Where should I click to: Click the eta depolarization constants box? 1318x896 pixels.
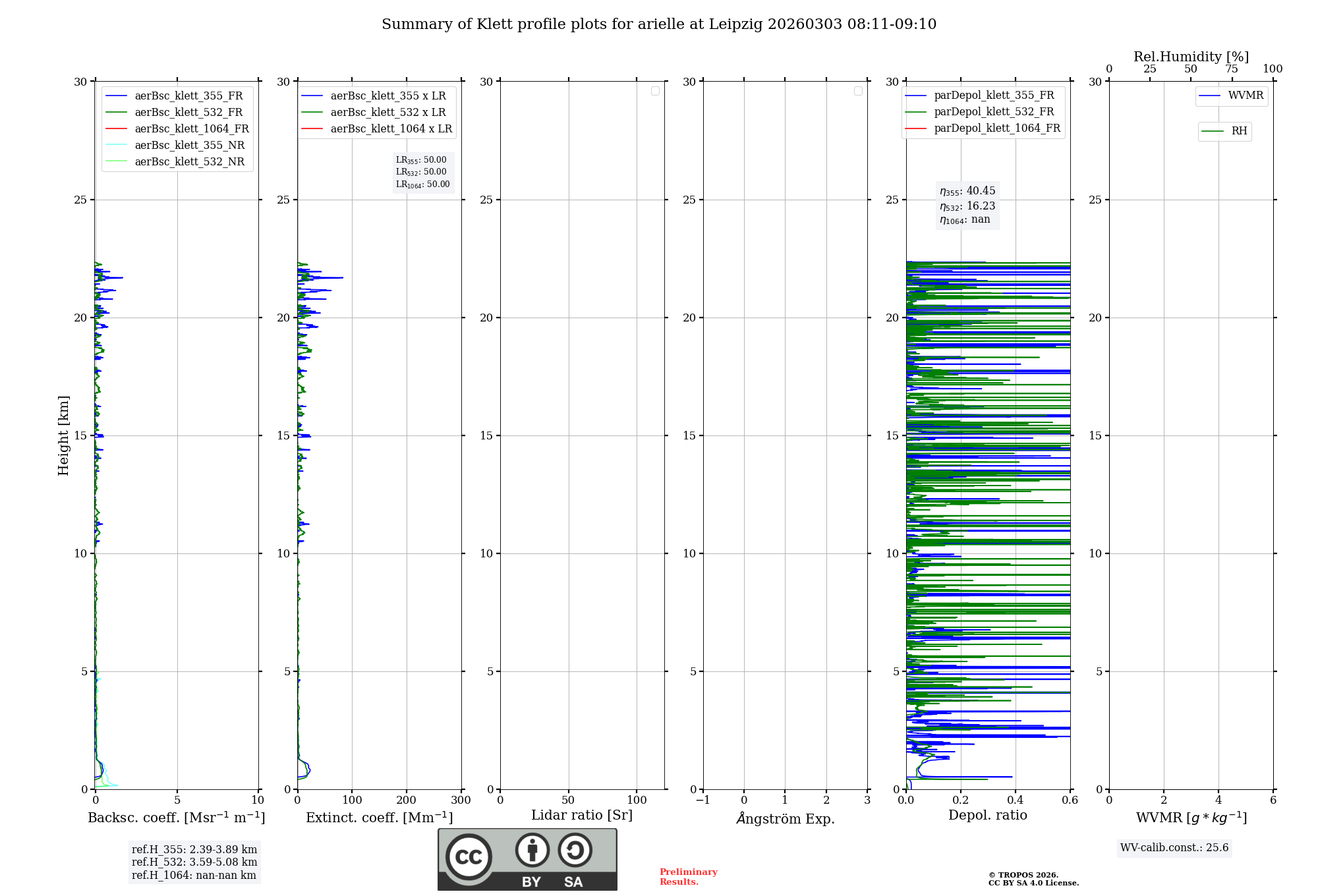(x=967, y=205)
